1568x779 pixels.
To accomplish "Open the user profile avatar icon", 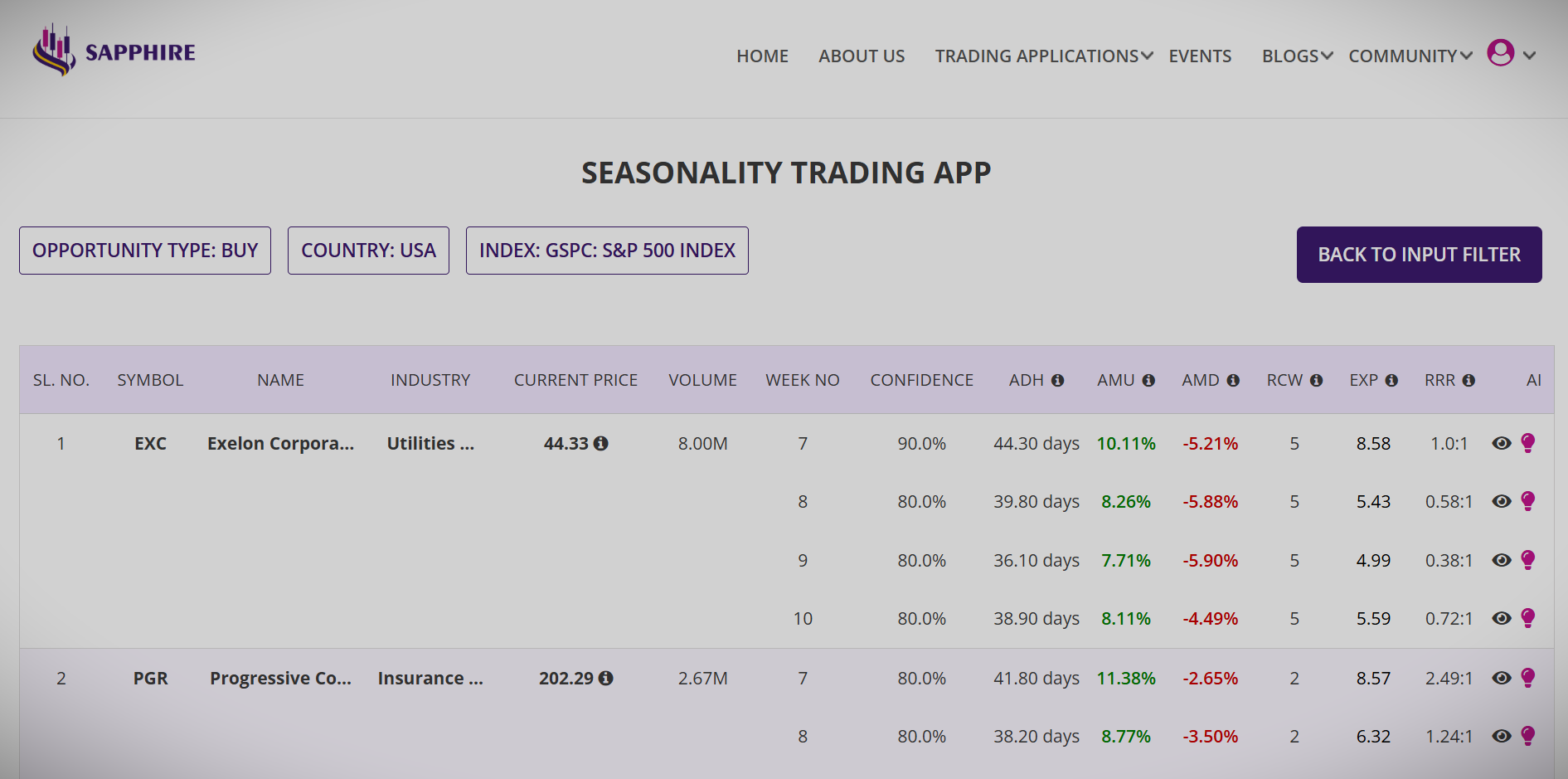I will point(1500,53).
